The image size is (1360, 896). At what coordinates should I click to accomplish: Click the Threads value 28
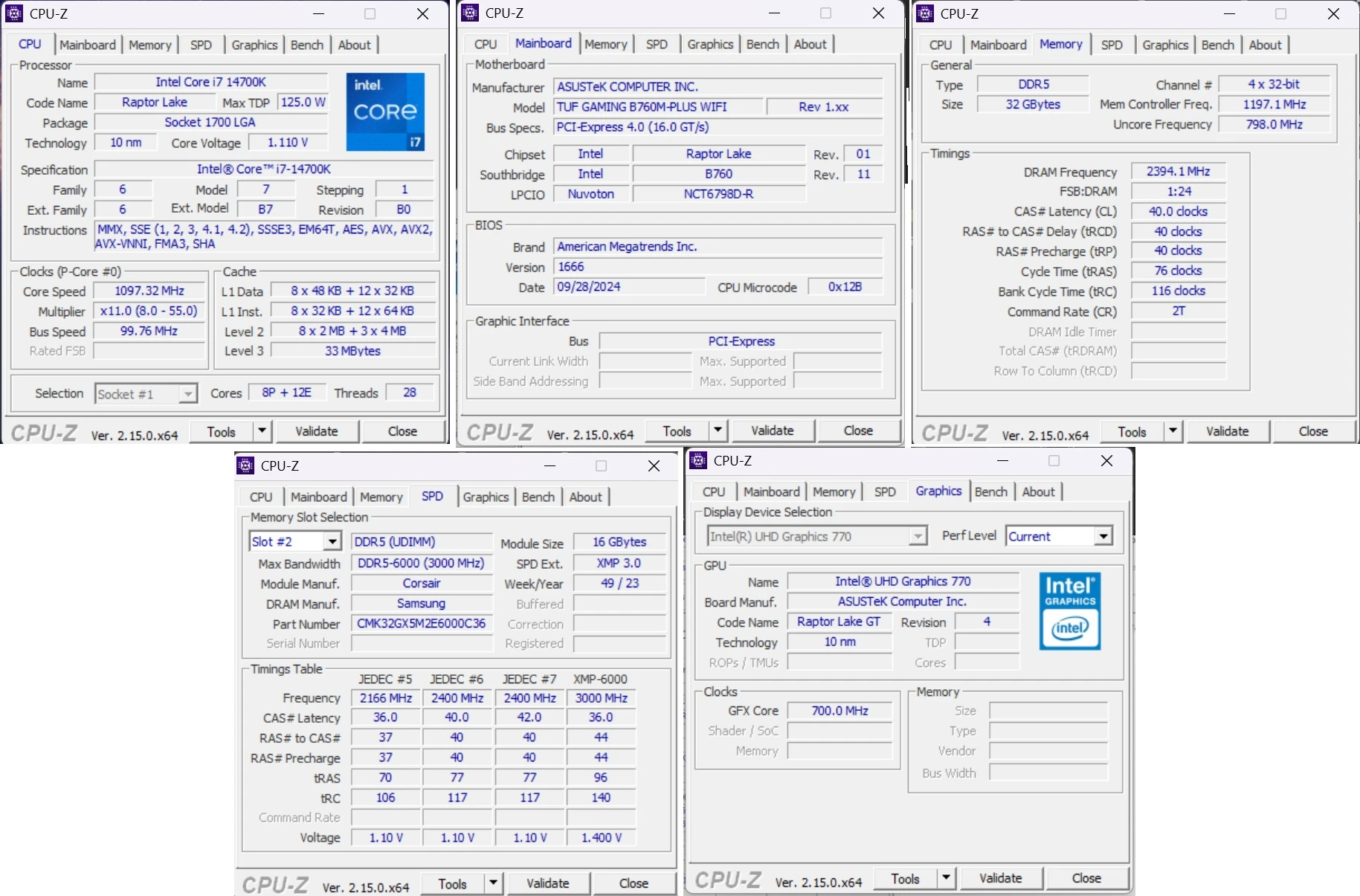410,393
